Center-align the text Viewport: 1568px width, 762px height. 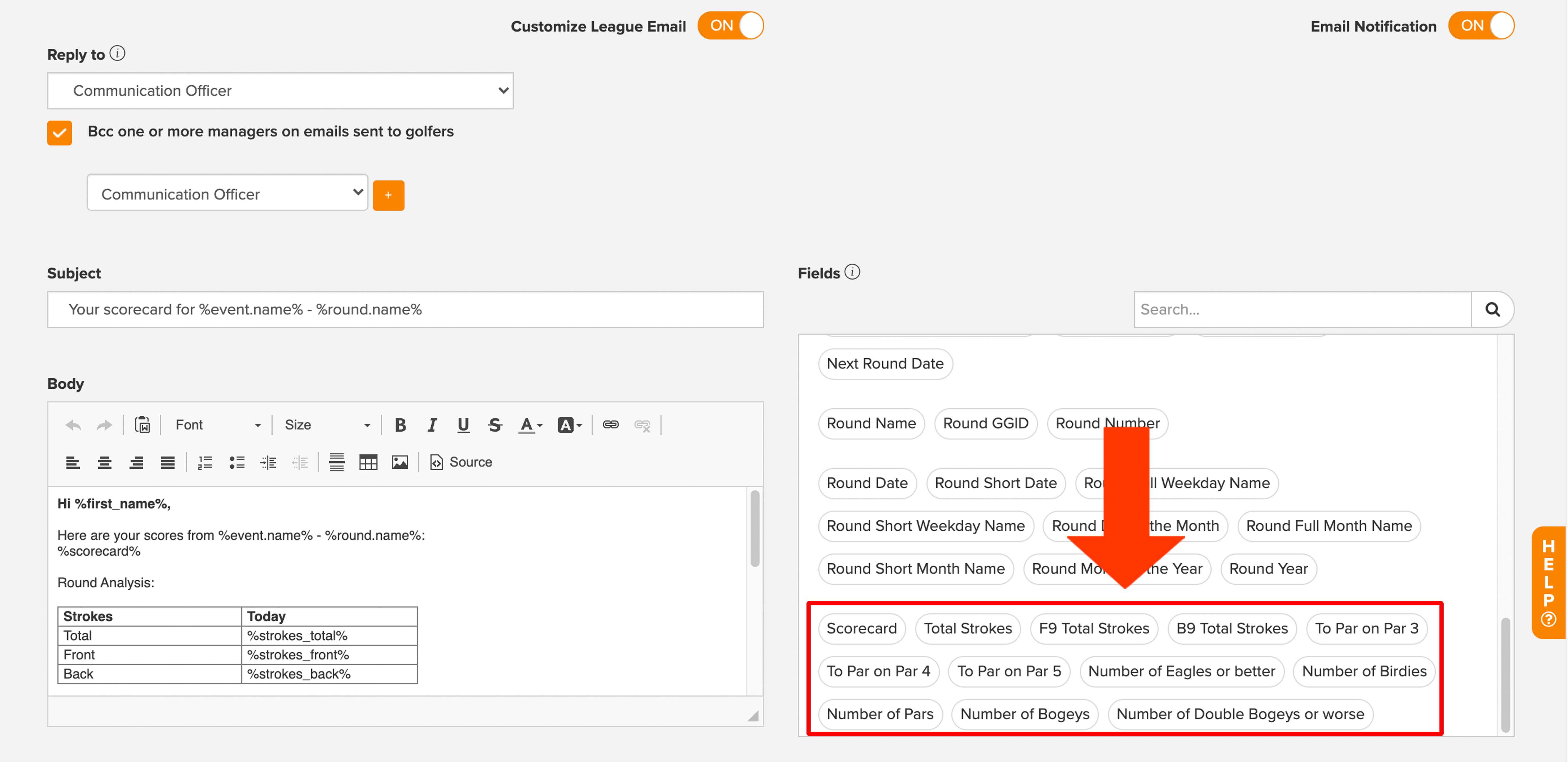pyautogui.click(x=105, y=462)
